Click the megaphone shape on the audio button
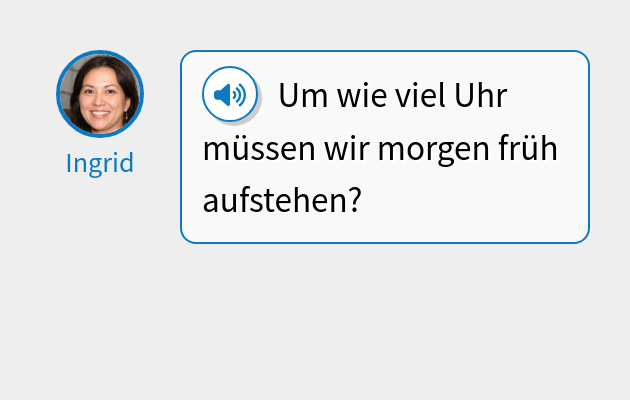Screen dimensions: 630x400 tap(223, 95)
